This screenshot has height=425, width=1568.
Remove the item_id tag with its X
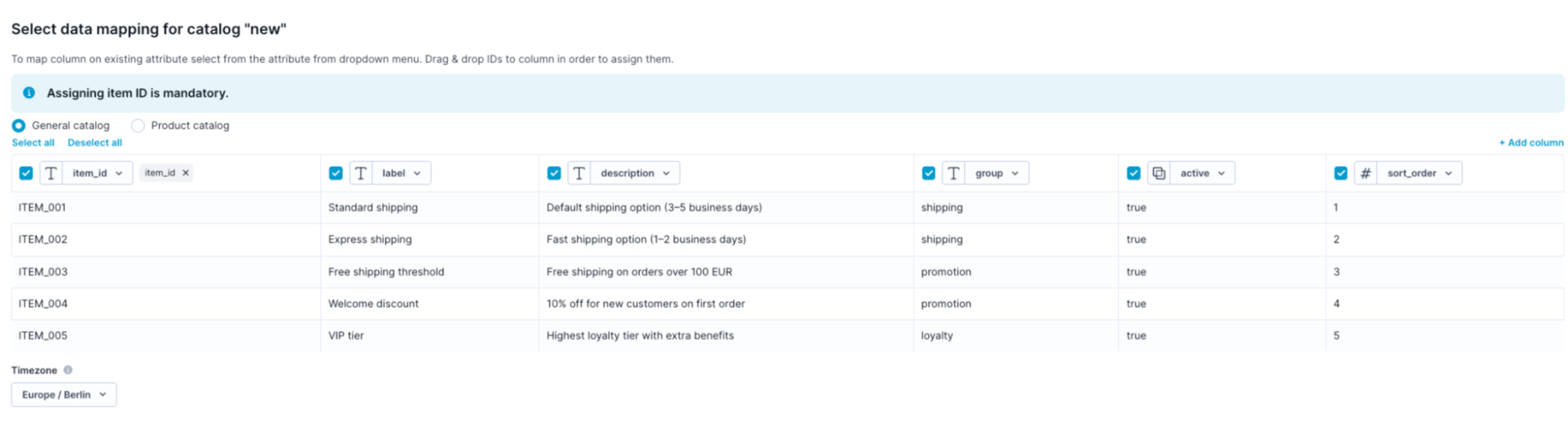tap(186, 173)
